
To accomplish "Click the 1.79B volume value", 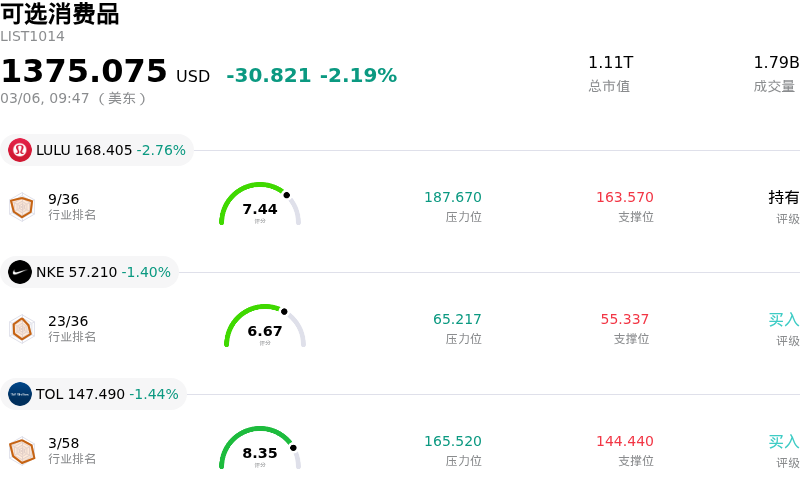I will [x=776, y=62].
